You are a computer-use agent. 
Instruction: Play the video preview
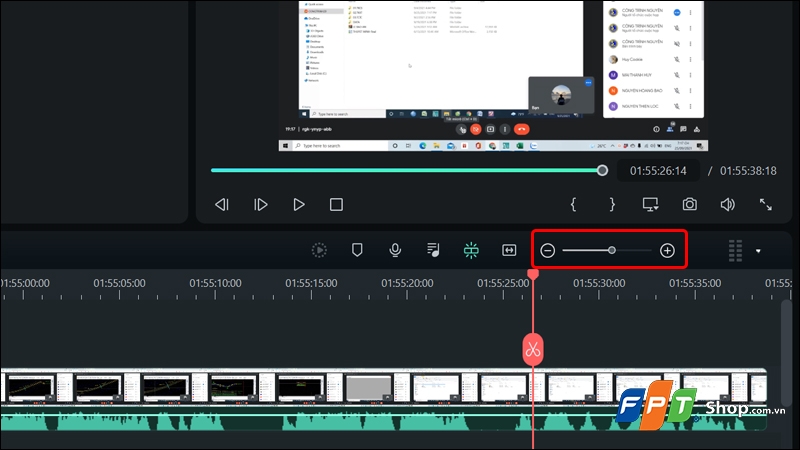[299, 205]
